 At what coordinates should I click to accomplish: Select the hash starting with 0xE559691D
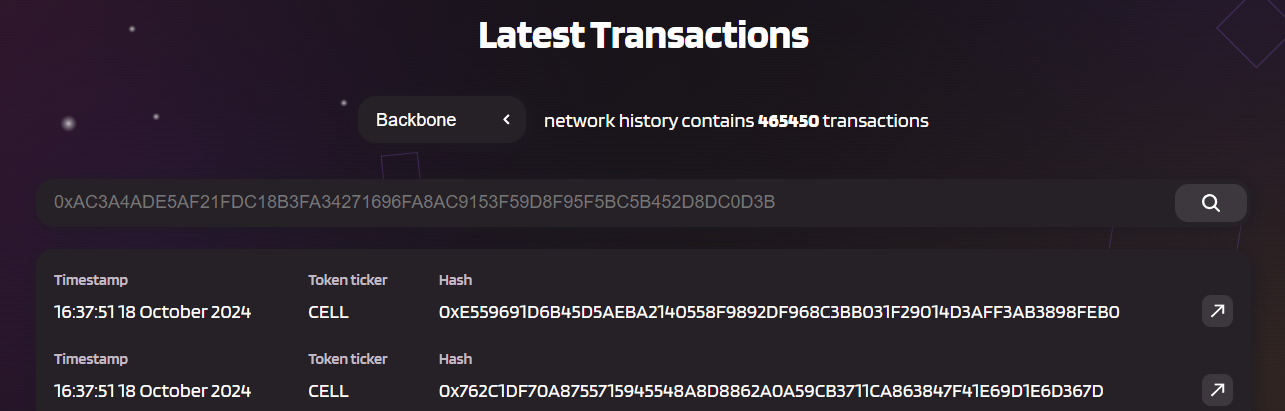click(x=779, y=312)
